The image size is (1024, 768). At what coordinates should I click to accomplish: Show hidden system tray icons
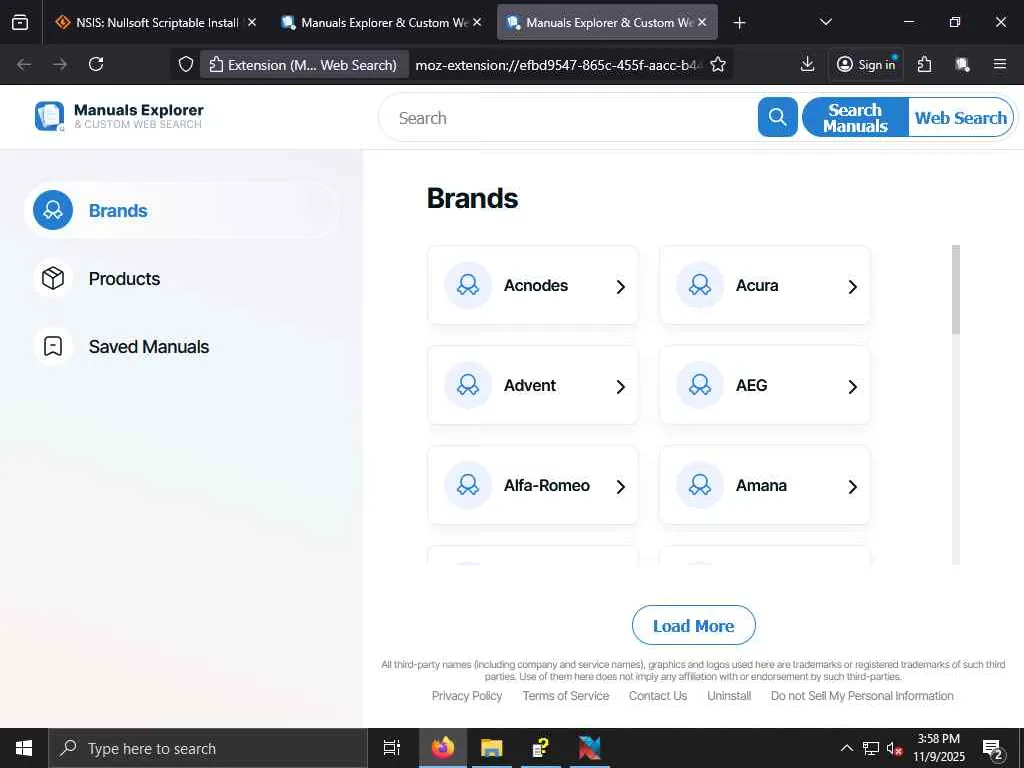point(846,748)
